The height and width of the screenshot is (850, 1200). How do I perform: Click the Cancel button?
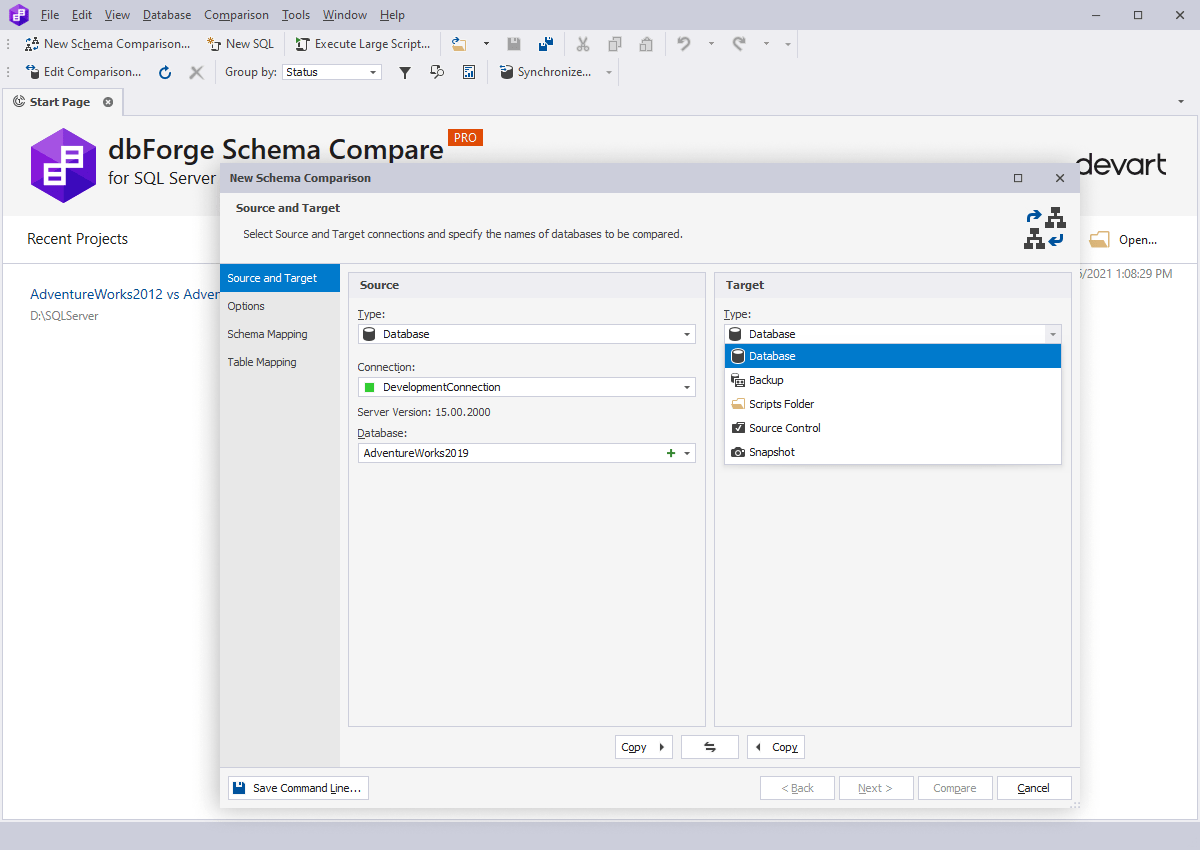click(1034, 788)
